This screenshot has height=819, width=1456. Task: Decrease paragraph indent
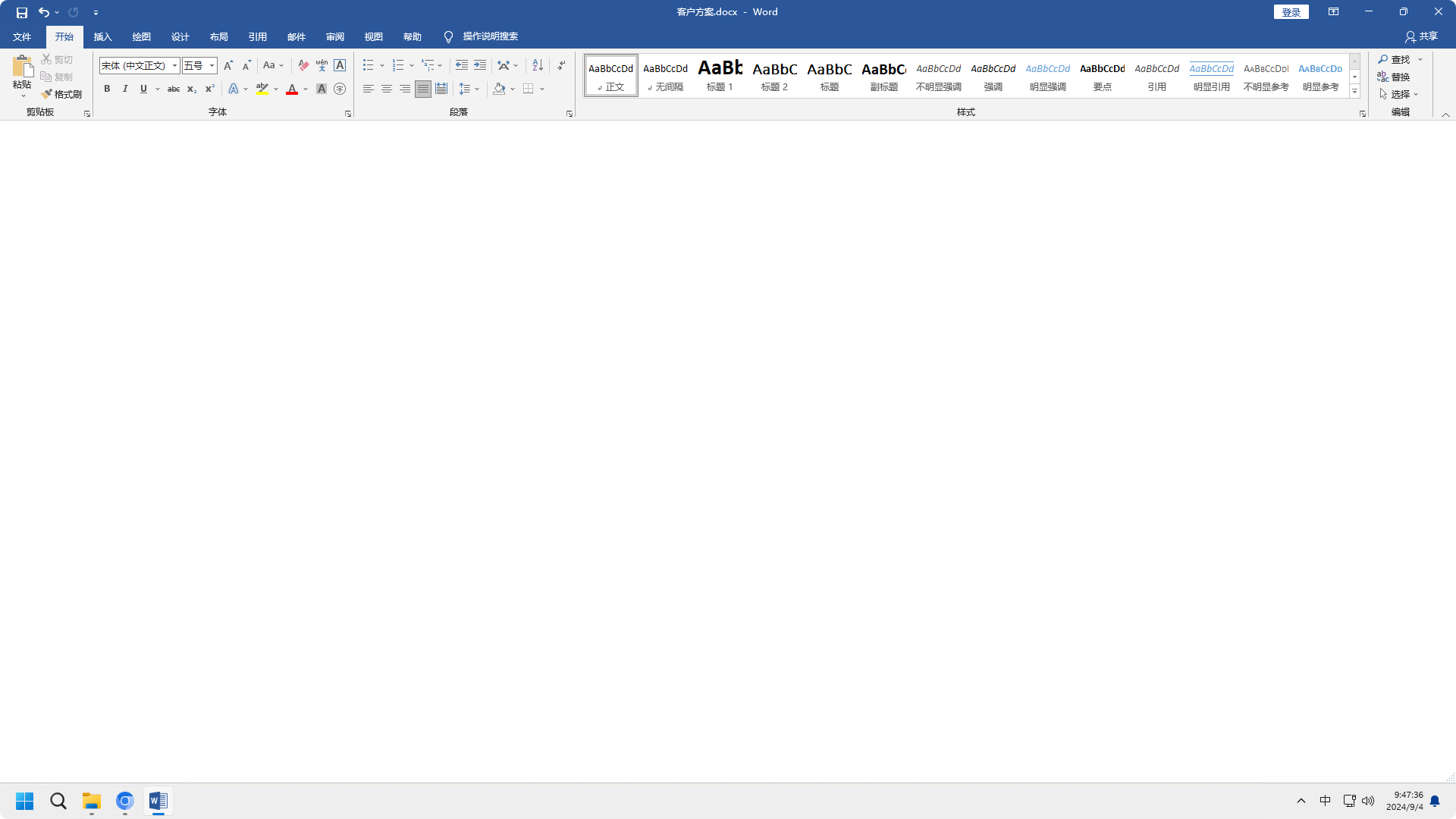[462, 65]
